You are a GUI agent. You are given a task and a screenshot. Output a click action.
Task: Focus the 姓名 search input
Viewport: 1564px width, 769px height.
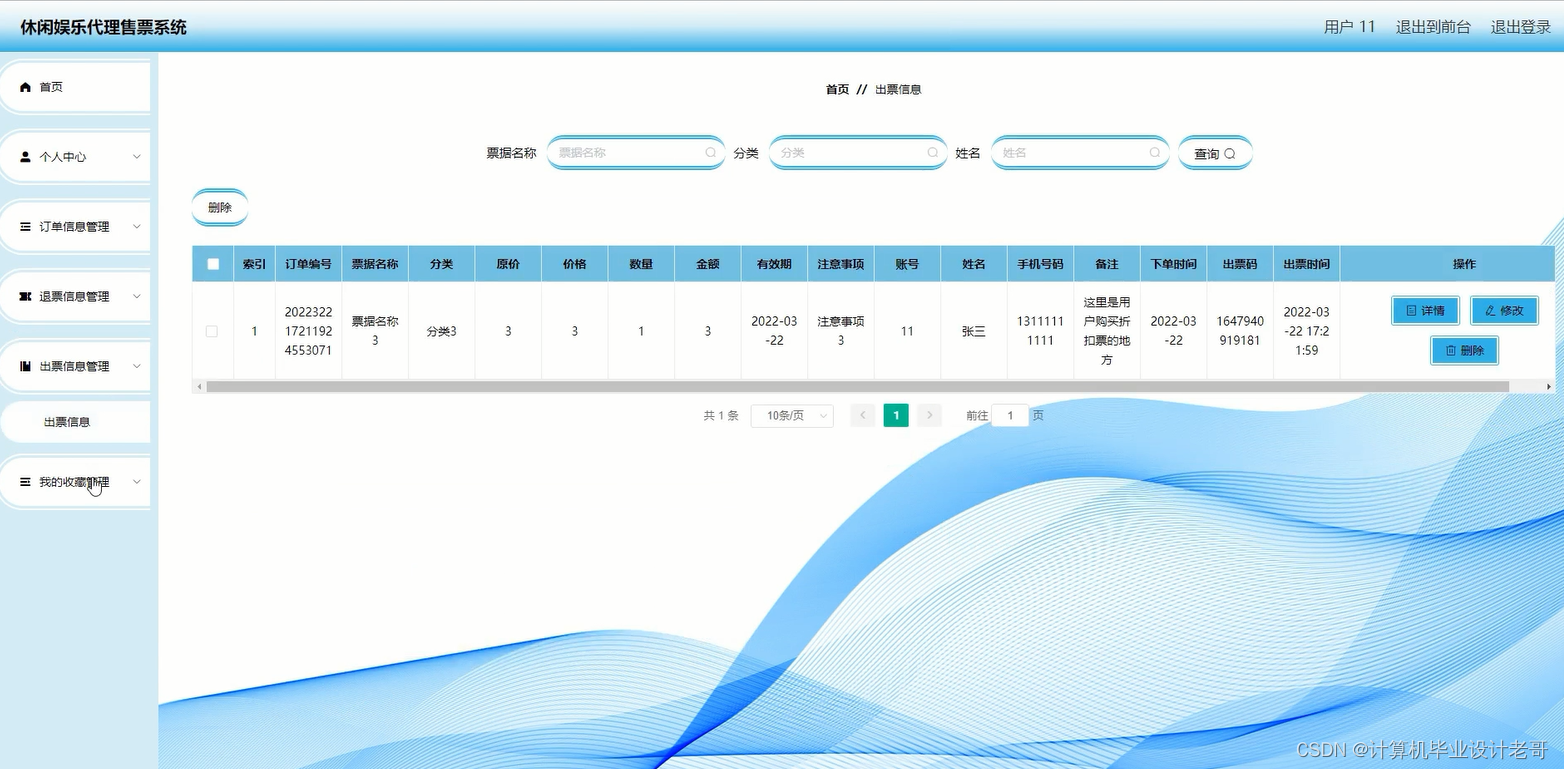coord(1080,153)
